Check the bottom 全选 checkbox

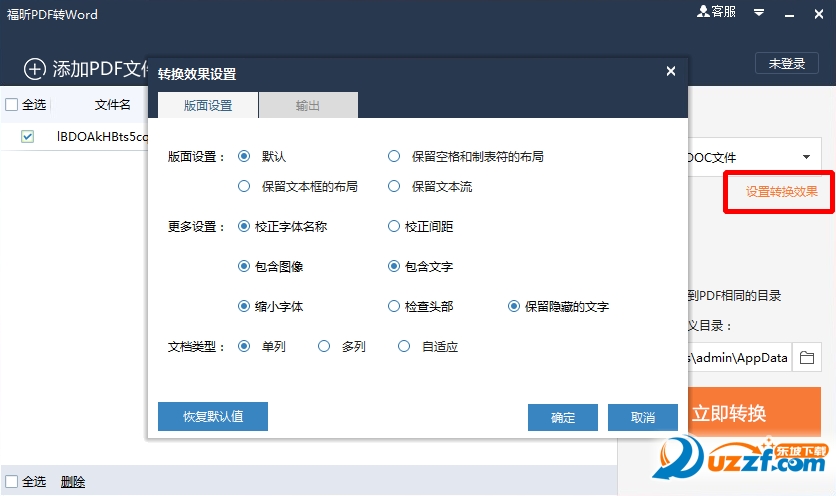pyautogui.click(x=12, y=482)
